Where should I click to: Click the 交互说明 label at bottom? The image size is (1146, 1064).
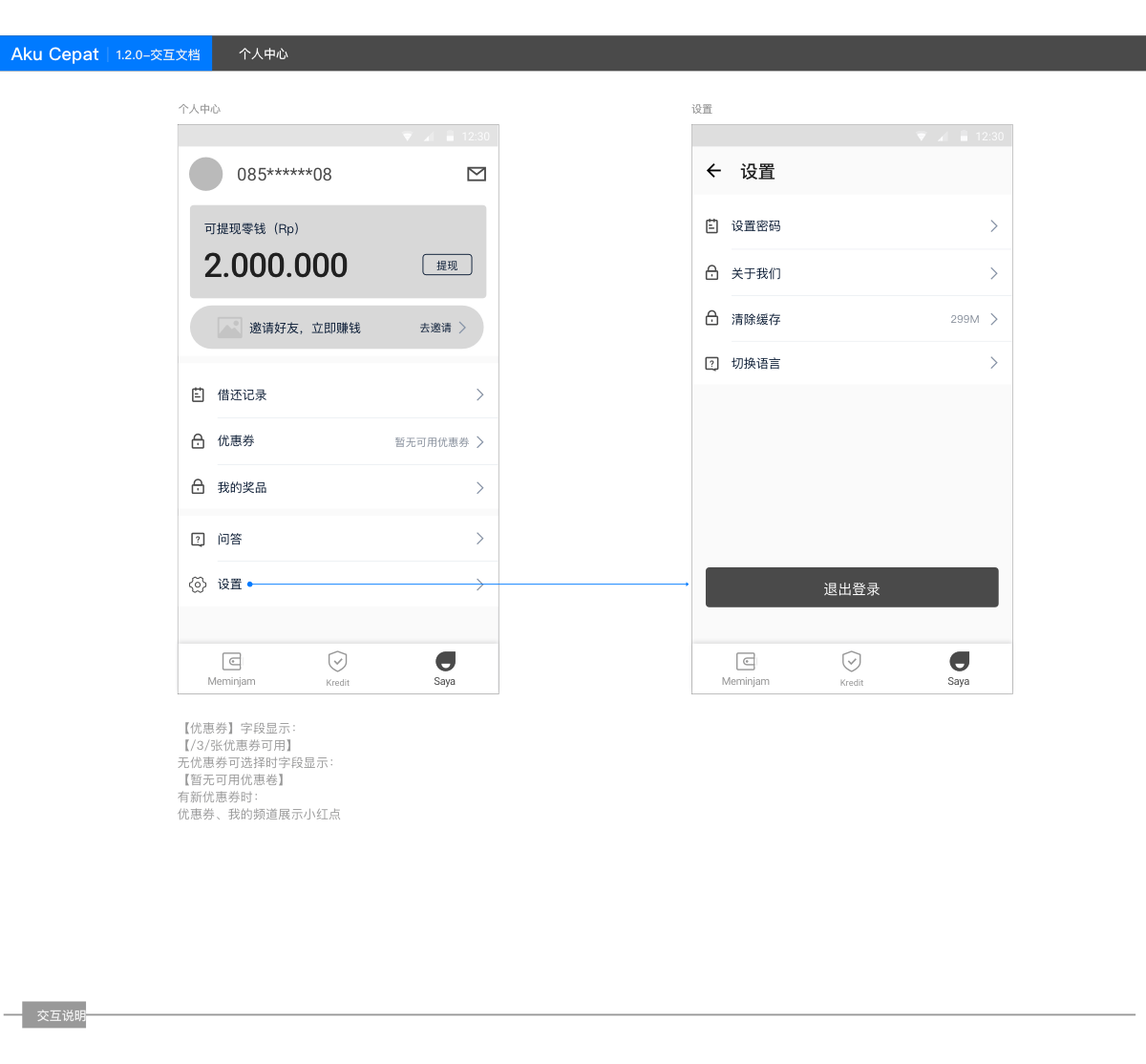point(59,1015)
